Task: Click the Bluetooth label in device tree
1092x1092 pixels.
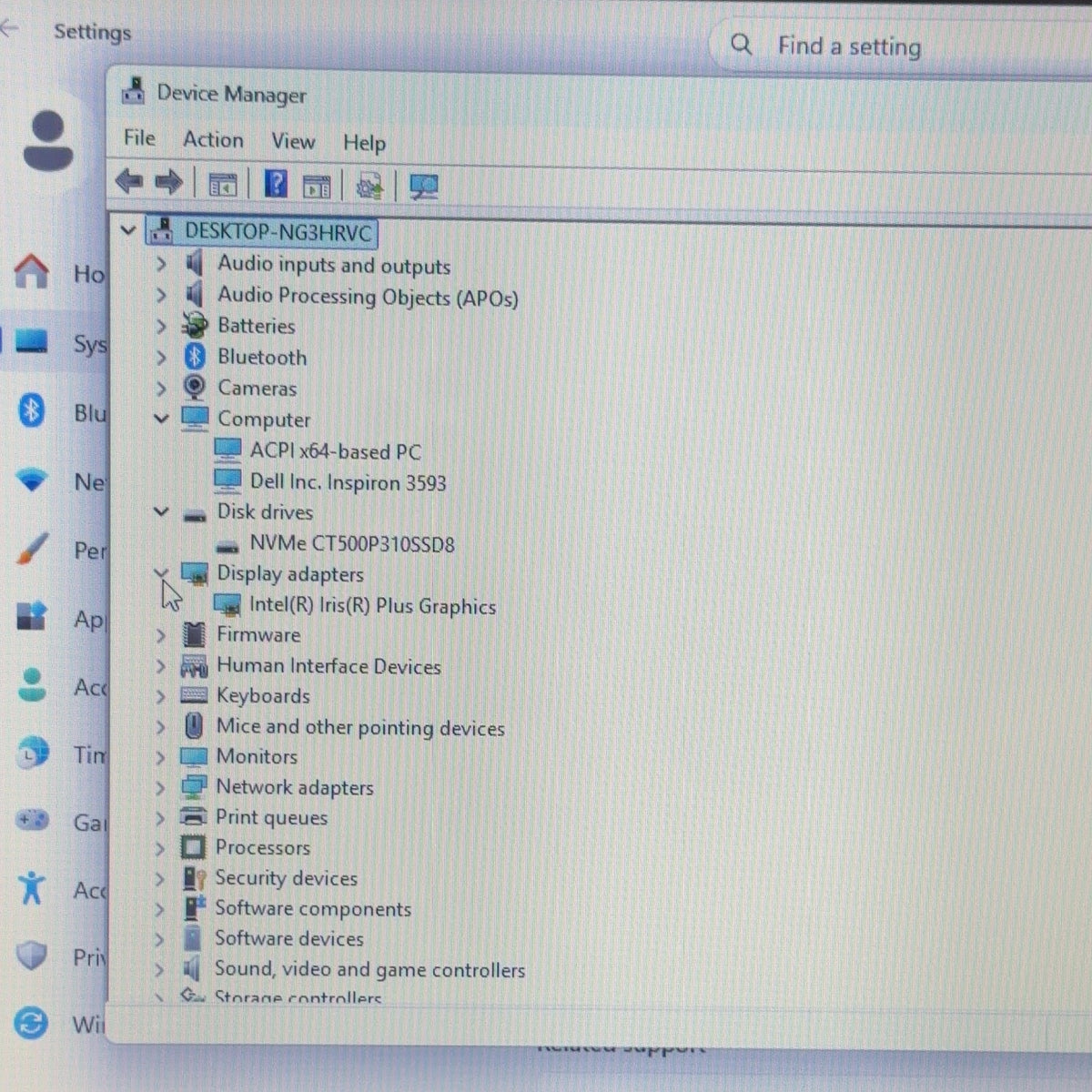Action: [262, 358]
